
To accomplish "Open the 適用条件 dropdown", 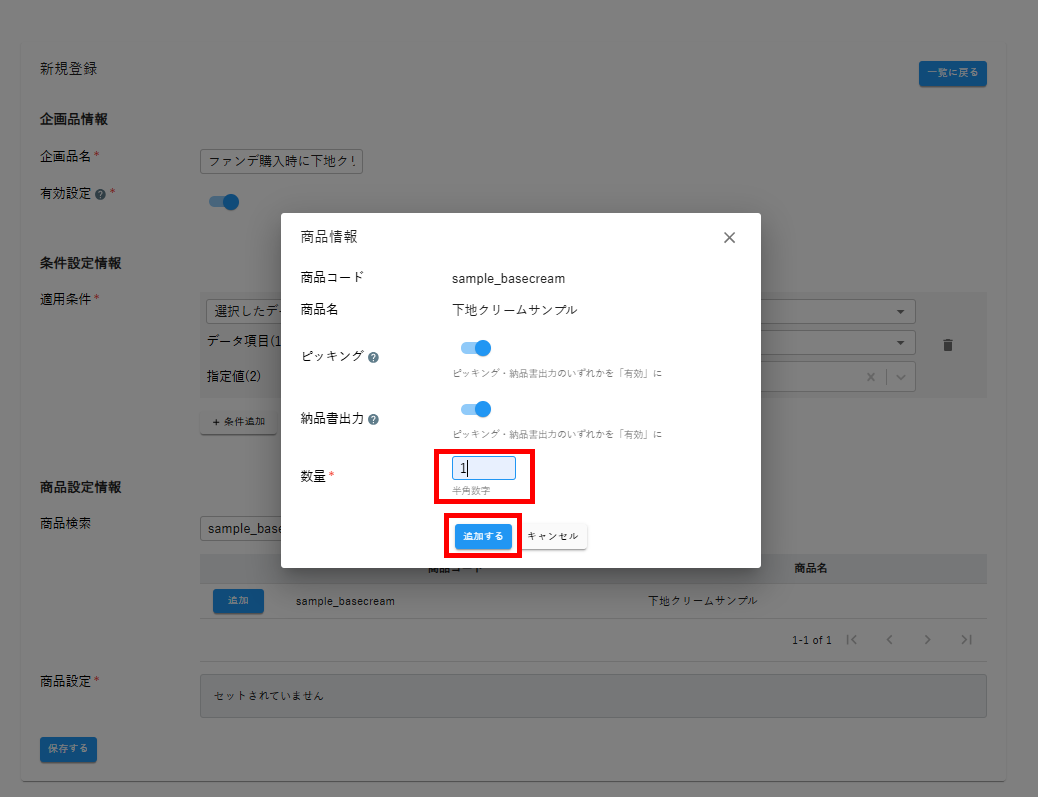I will pyautogui.click(x=900, y=311).
